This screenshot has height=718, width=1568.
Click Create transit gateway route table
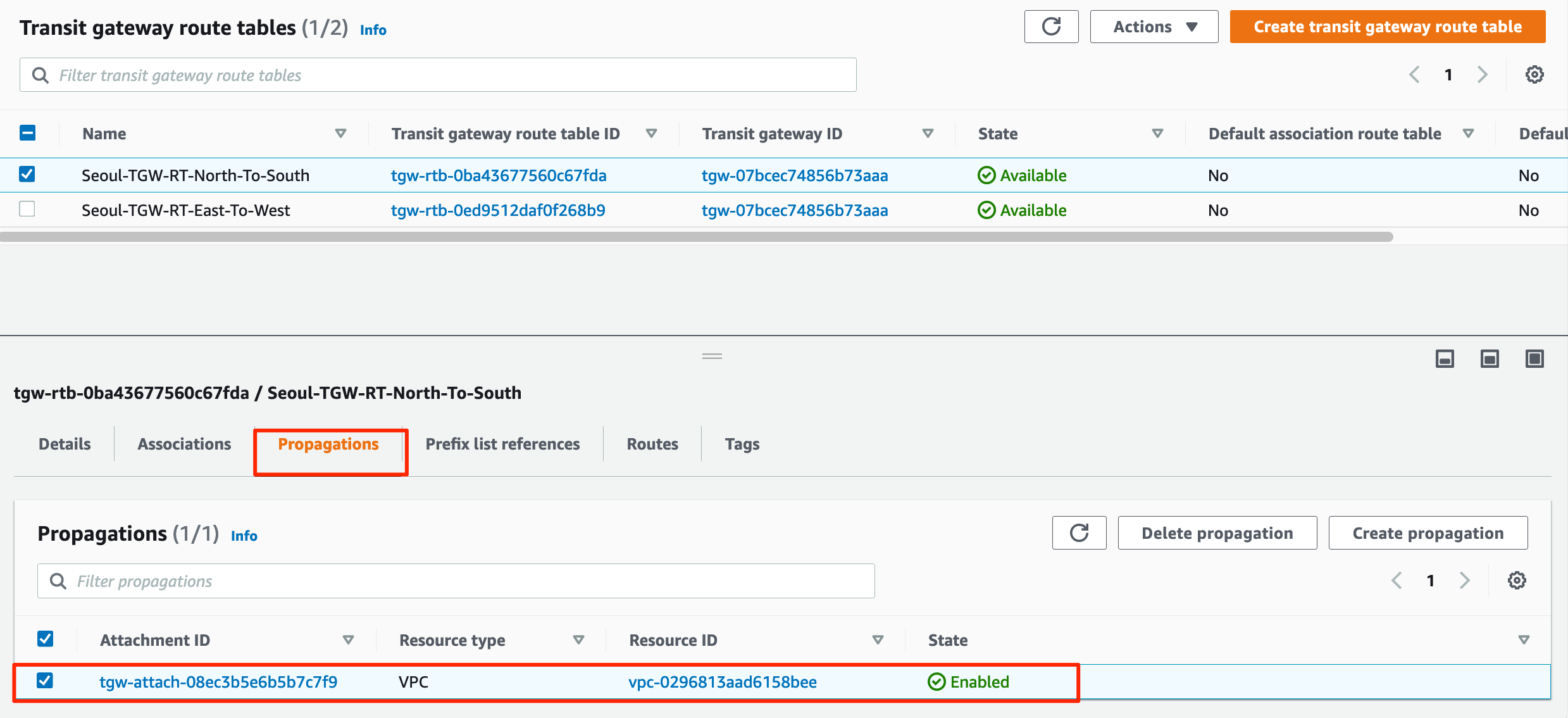point(1387,27)
